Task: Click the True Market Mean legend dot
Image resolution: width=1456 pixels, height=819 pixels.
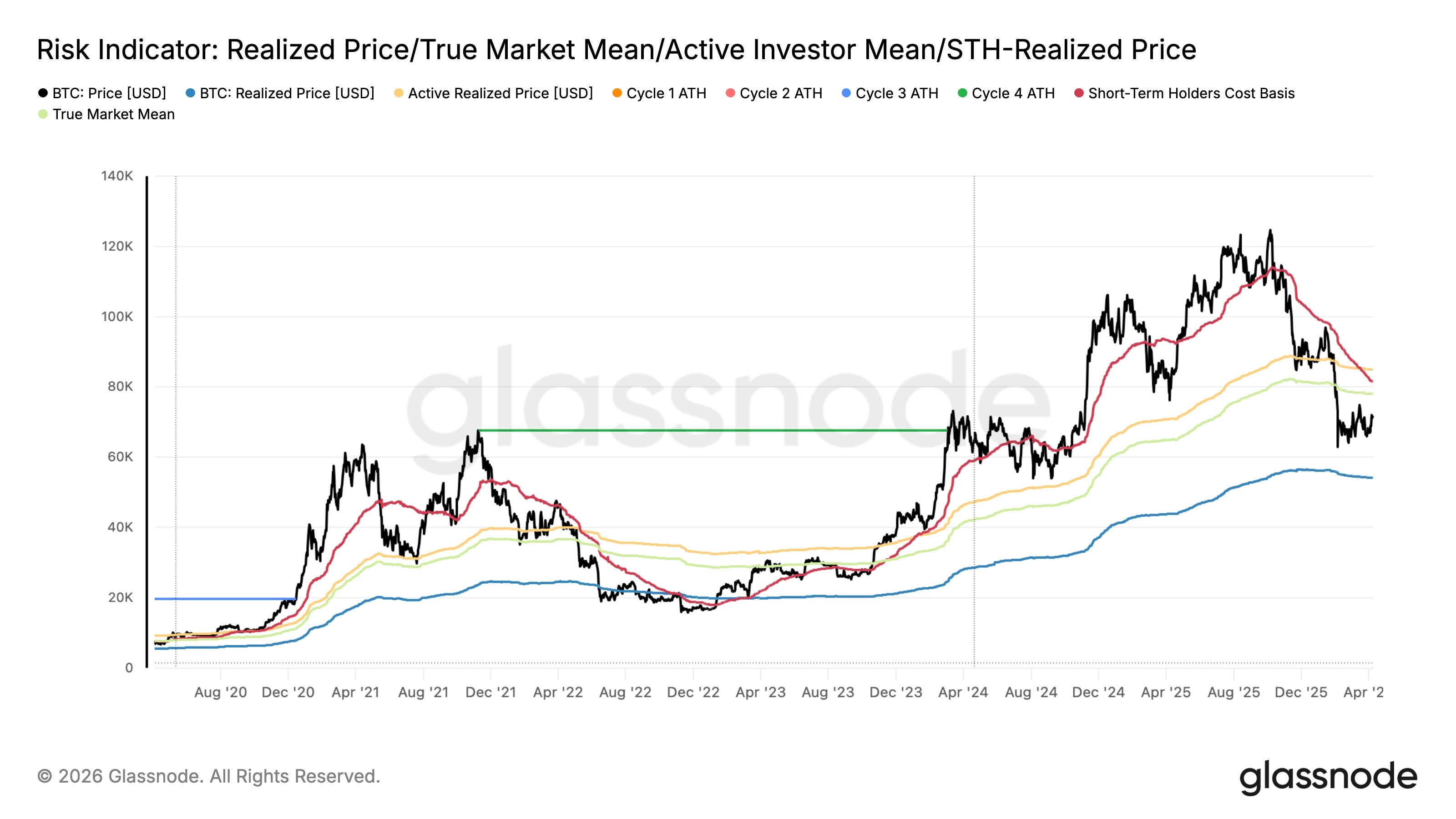Action: point(43,114)
